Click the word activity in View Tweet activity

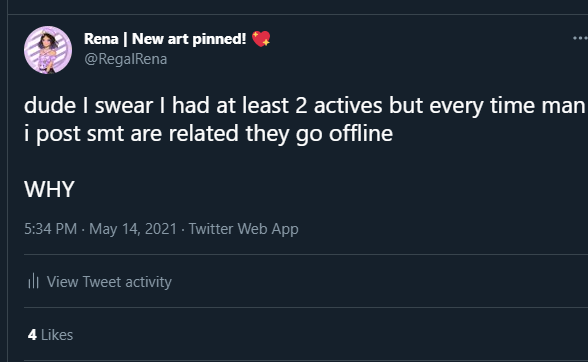148,282
